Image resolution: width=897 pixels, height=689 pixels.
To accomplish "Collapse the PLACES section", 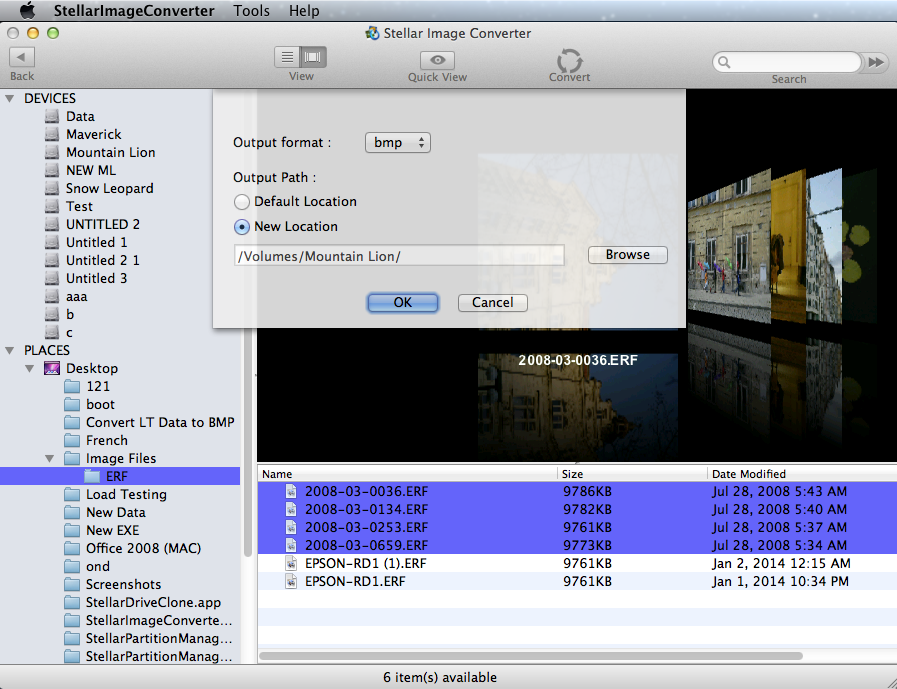I will 10,350.
